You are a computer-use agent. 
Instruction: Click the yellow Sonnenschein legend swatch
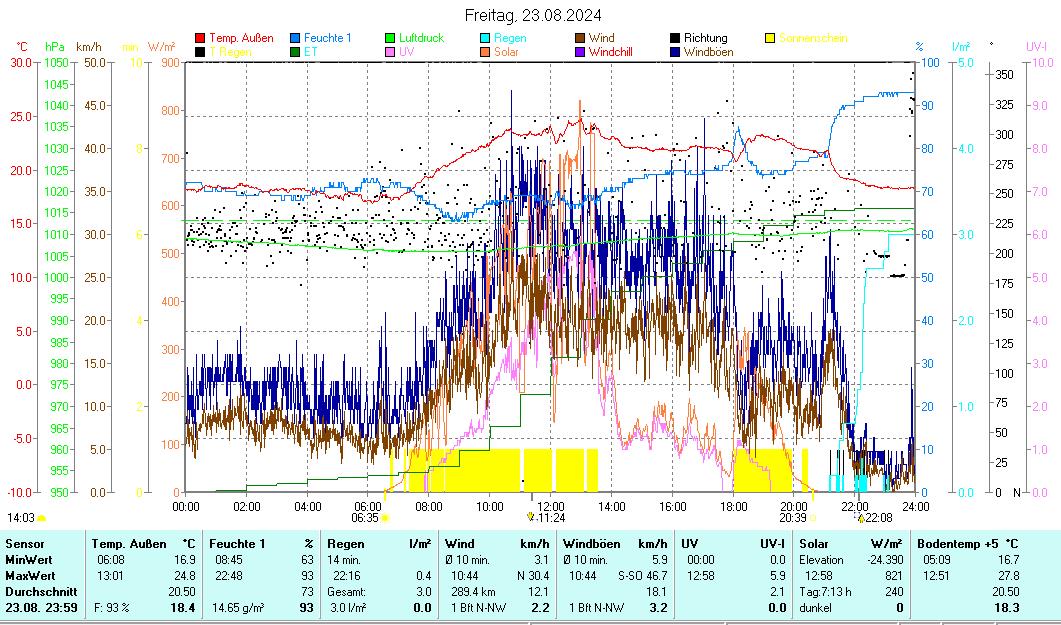[x=770, y=38]
